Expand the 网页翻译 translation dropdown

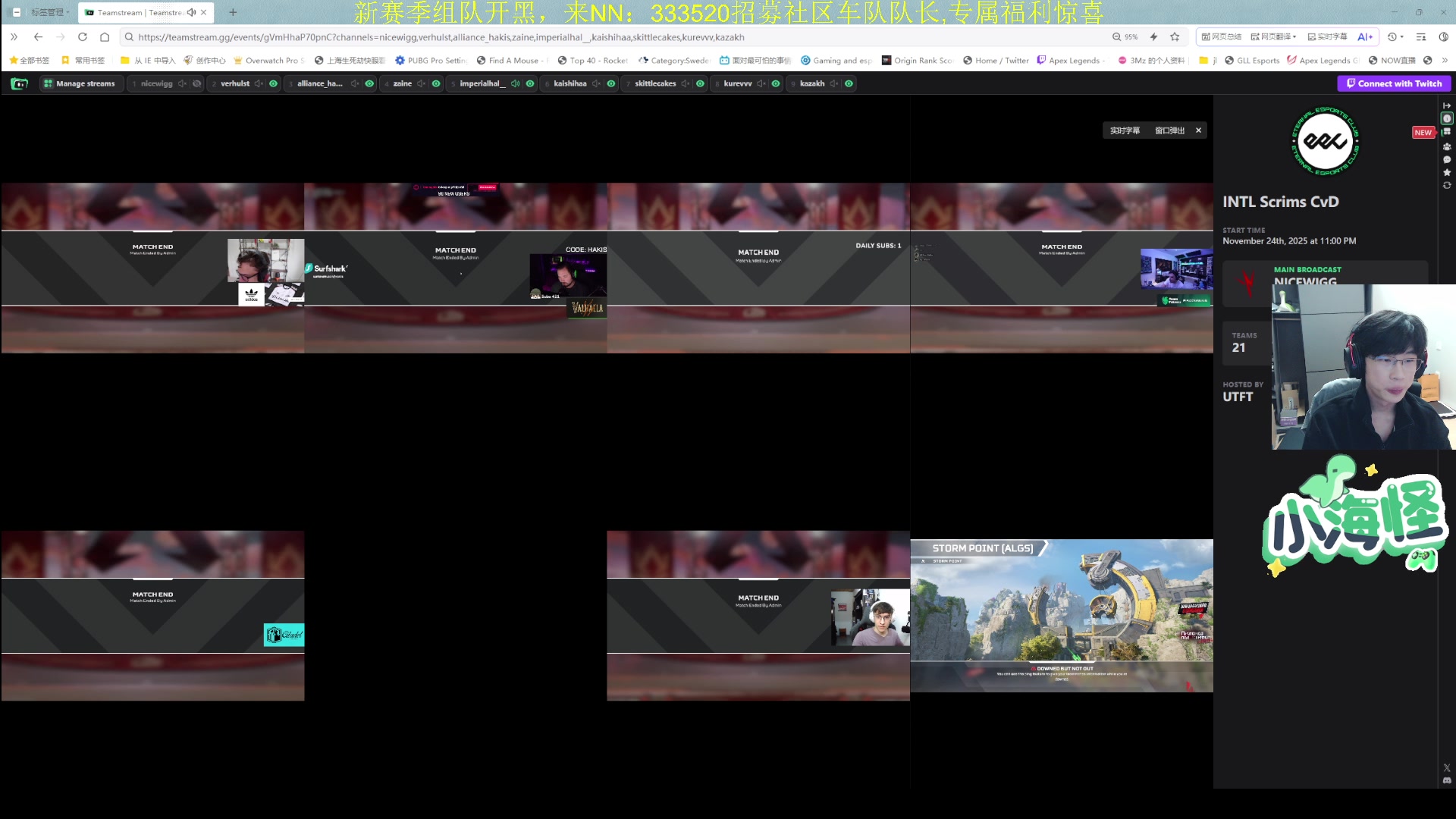[x=1294, y=36]
